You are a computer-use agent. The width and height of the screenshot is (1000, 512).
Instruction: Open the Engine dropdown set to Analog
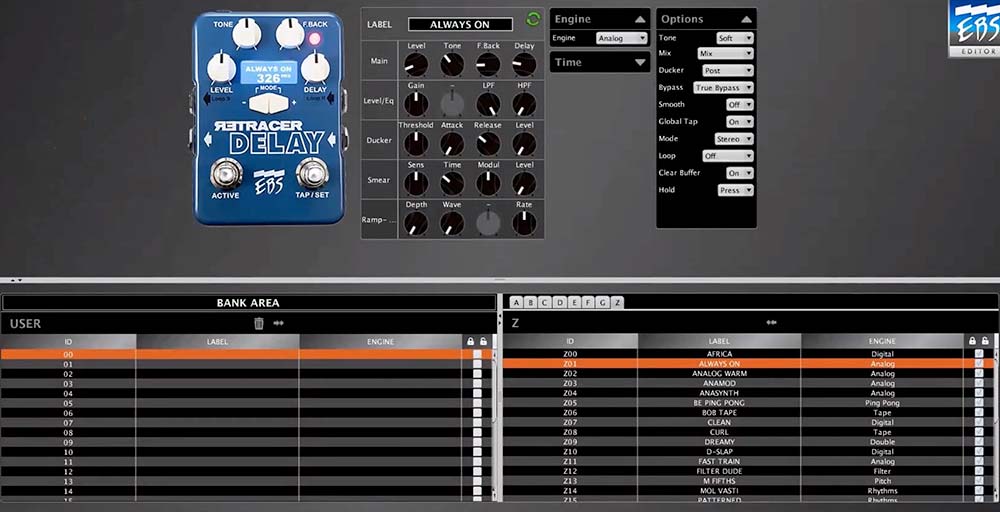tap(622, 38)
